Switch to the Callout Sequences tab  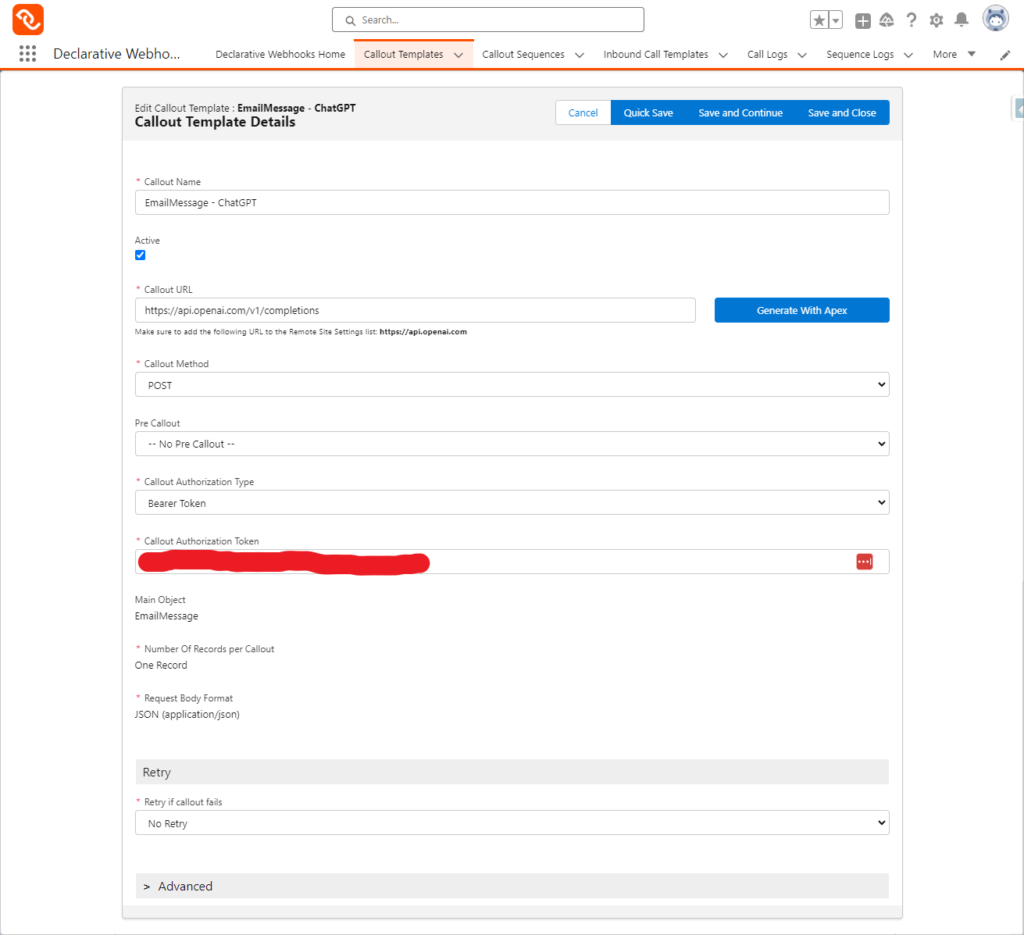point(524,54)
